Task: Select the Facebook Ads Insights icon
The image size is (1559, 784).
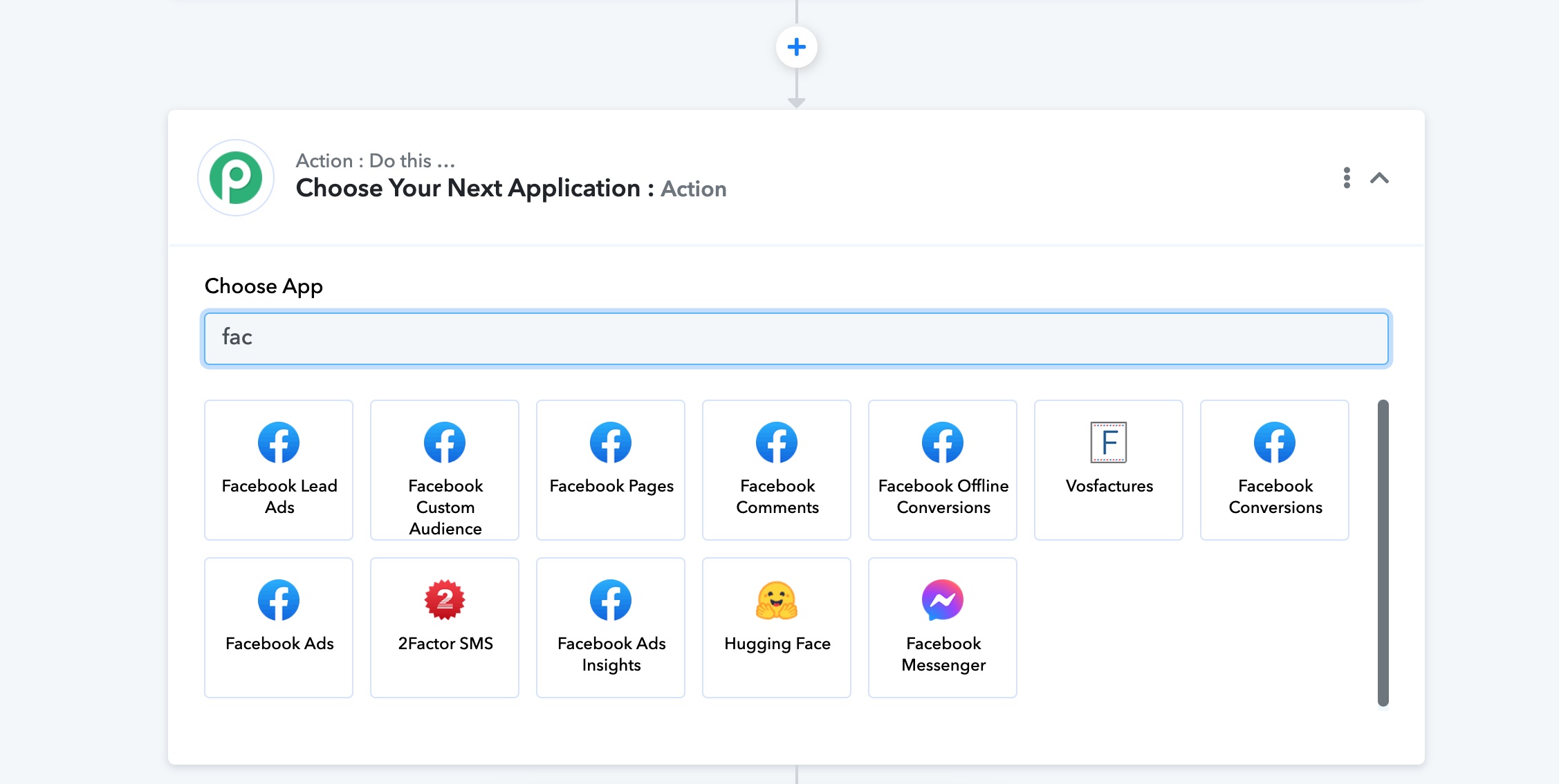Action: pos(611,600)
